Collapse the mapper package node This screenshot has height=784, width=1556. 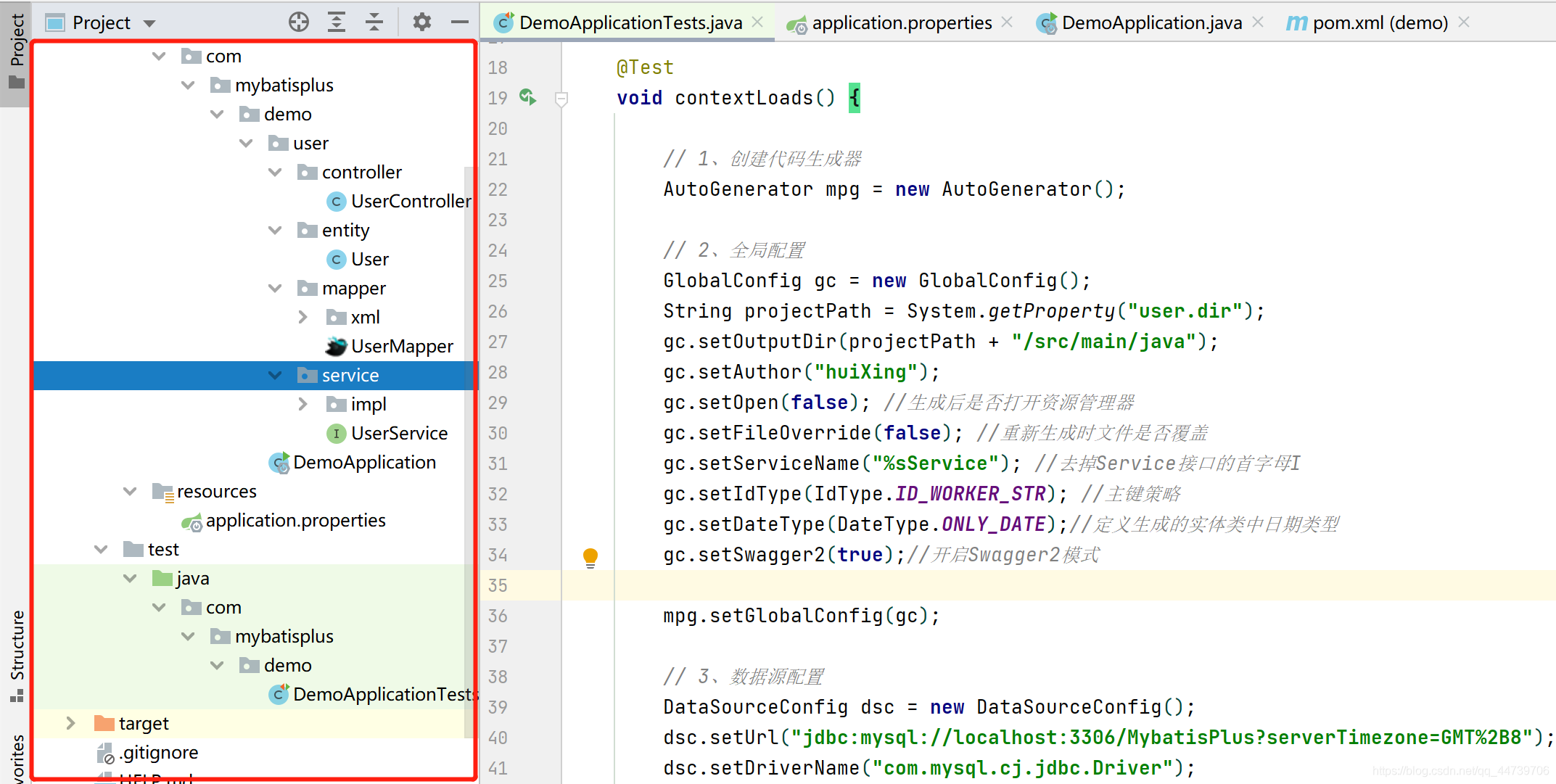[x=275, y=288]
